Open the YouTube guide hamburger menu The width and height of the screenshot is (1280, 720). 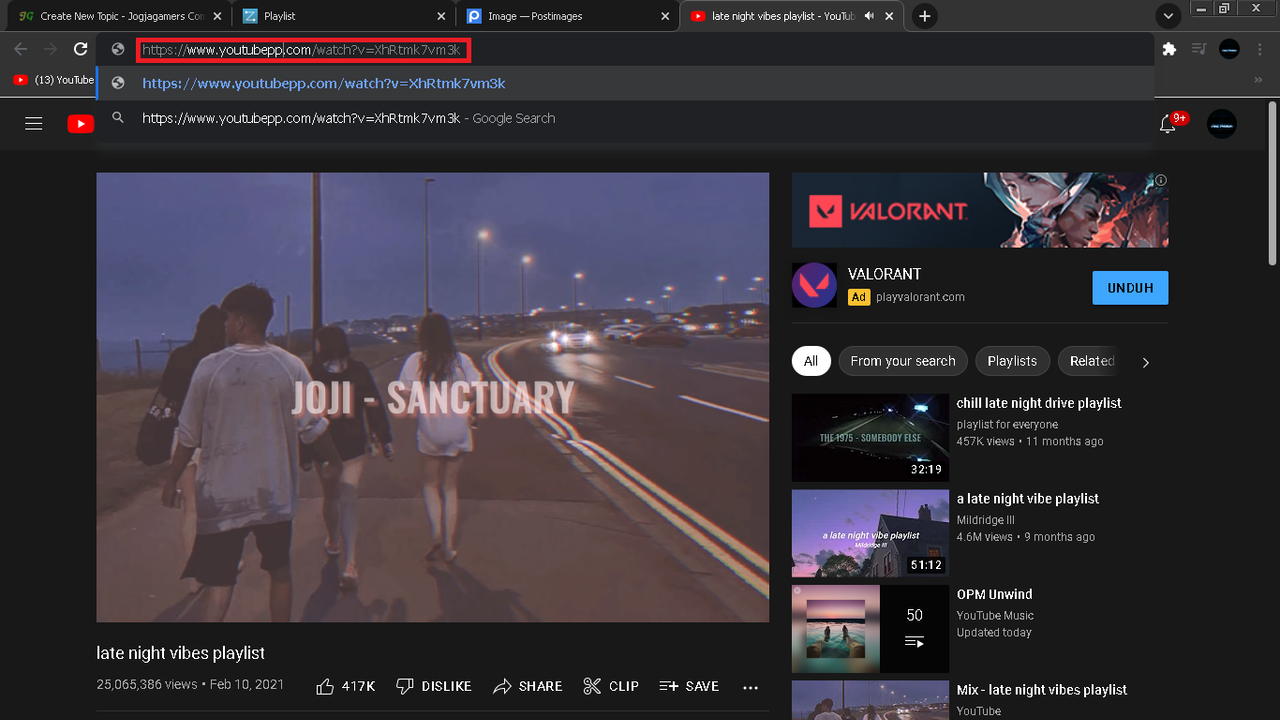click(x=34, y=124)
